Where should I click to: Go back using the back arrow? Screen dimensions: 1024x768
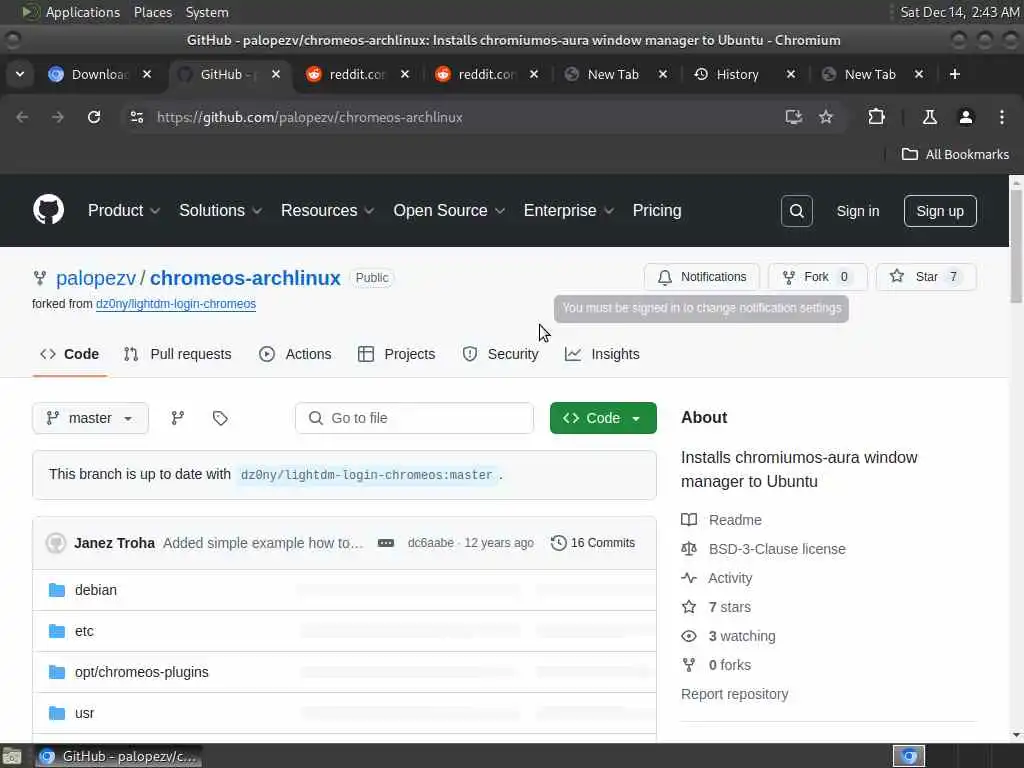[x=22, y=117]
